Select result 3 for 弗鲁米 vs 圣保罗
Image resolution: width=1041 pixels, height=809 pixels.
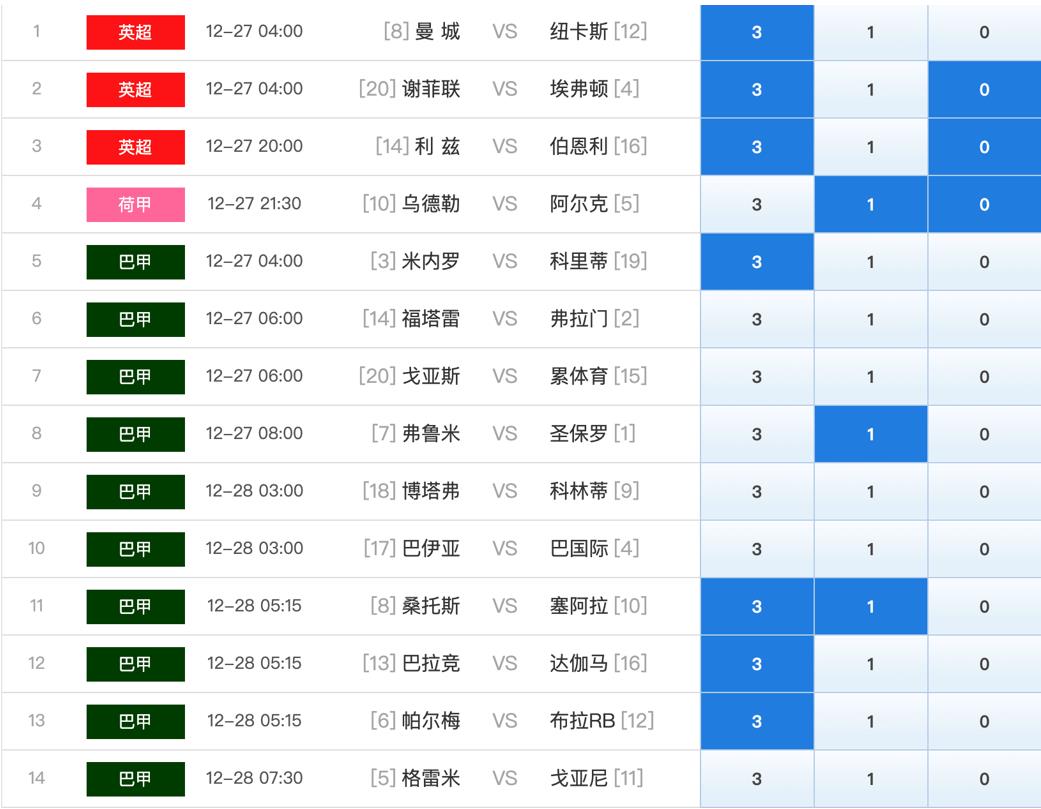coord(757,434)
